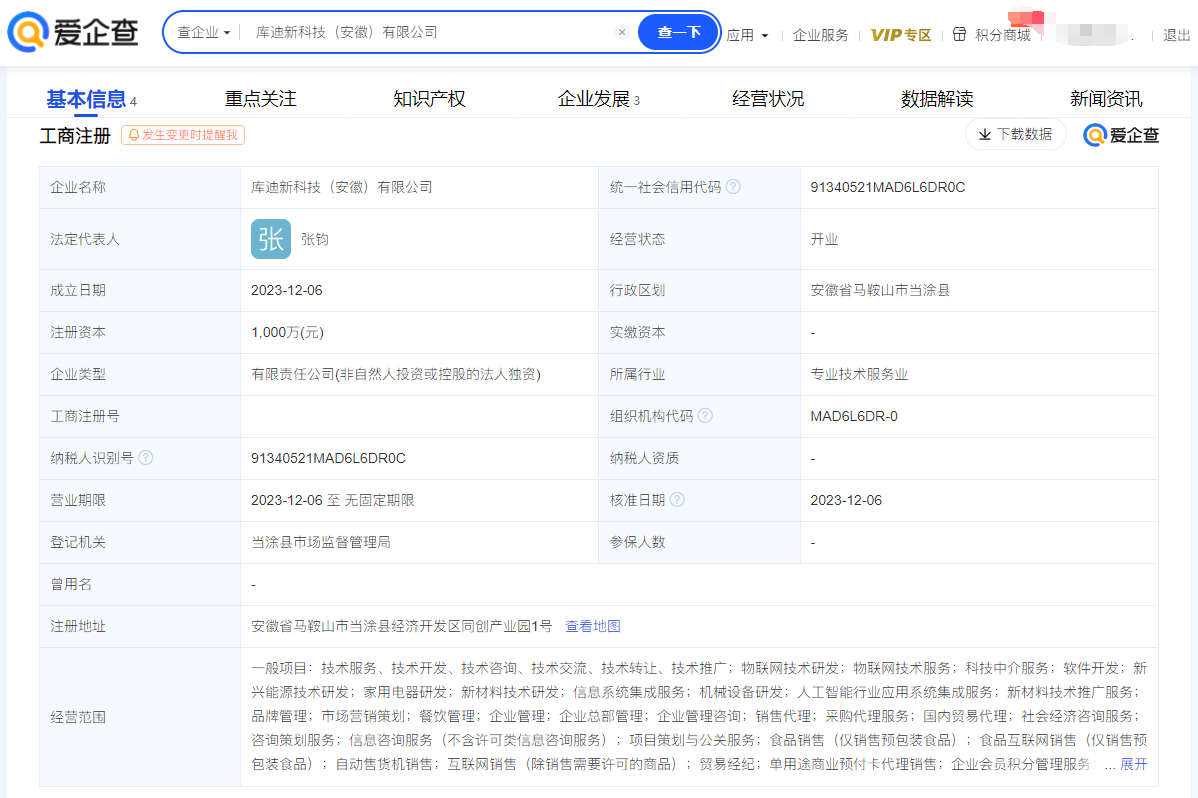1198x798 pixels.
Task: Click the organization code MAD6L6DR-0
Action: [854, 416]
